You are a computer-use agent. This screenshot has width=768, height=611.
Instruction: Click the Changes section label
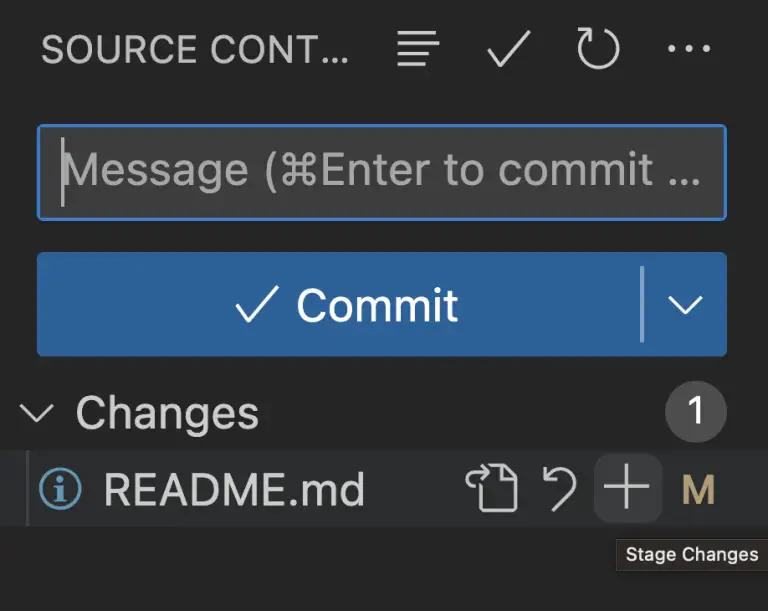click(x=167, y=413)
